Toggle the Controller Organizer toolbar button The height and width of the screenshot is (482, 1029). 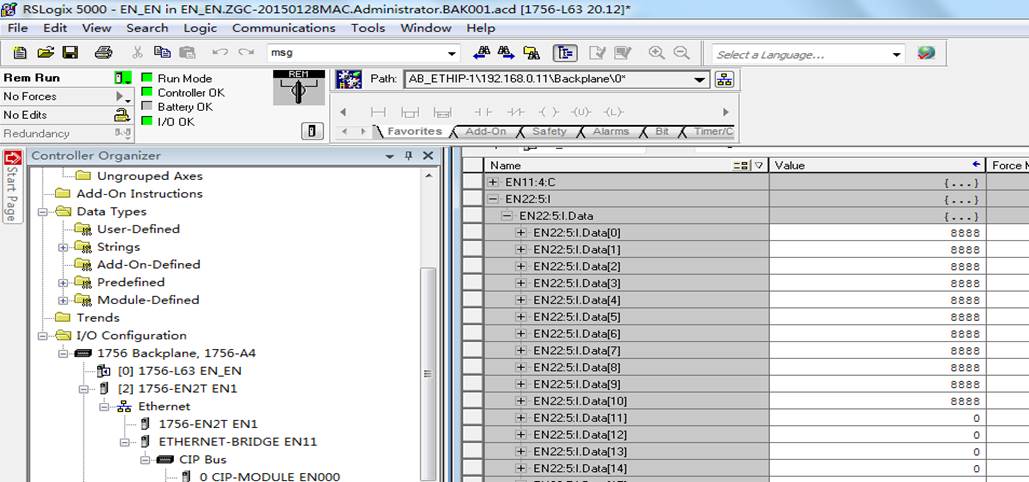(565, 53)
